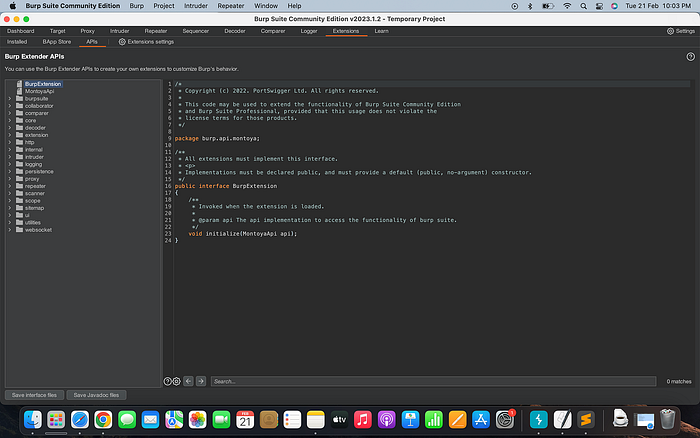Viewport: 700px width, 438px height.
Task: Select the APIs sub-tab
Action: [x=92, y=42]
